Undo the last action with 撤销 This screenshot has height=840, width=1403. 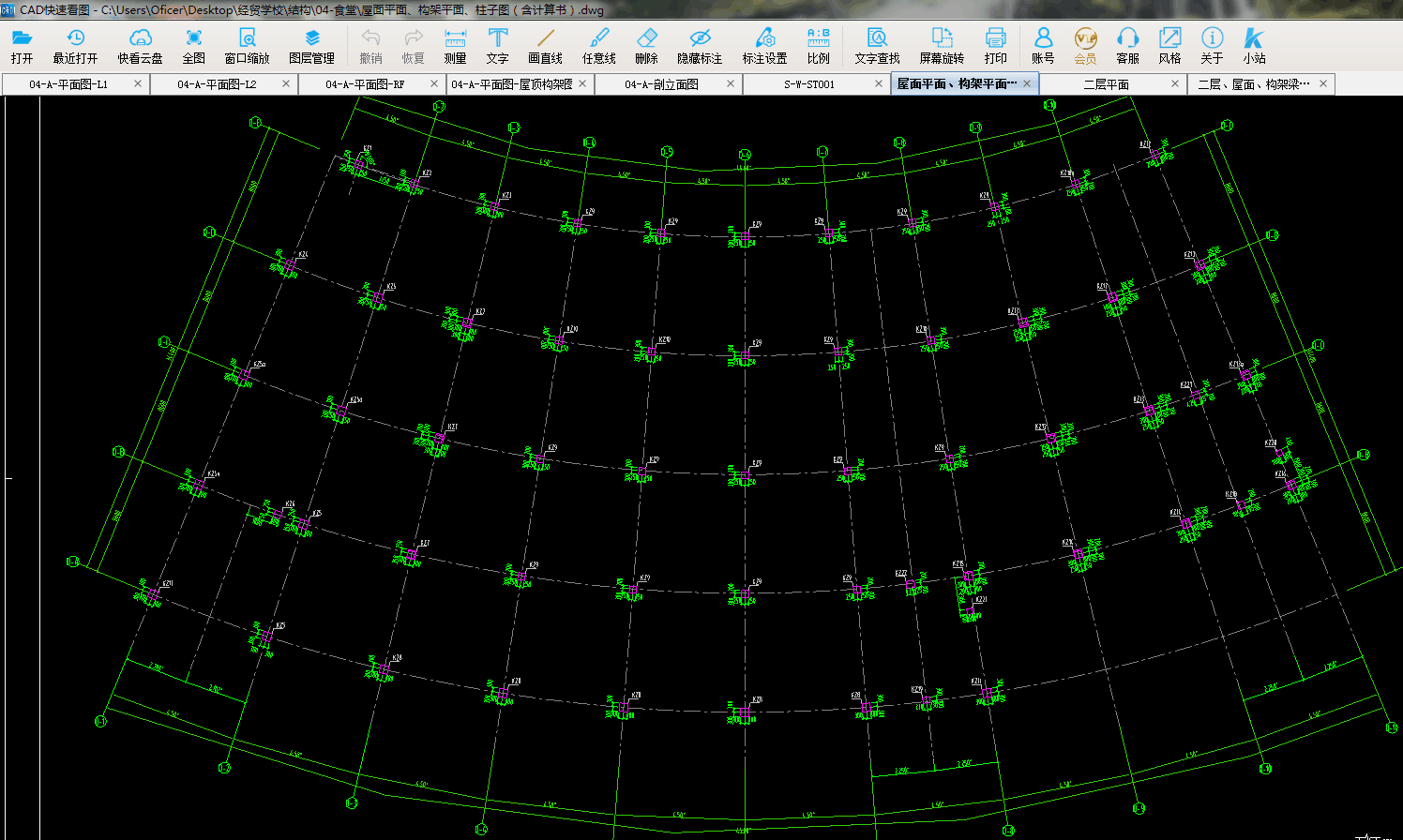pos(371,46)
